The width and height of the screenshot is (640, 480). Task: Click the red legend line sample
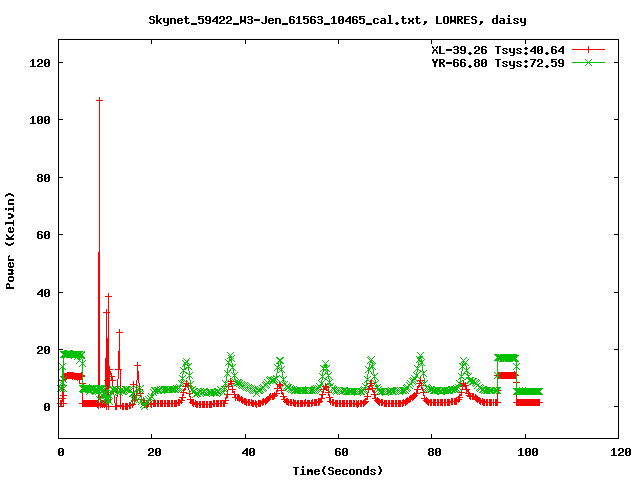tap(588, 50)
